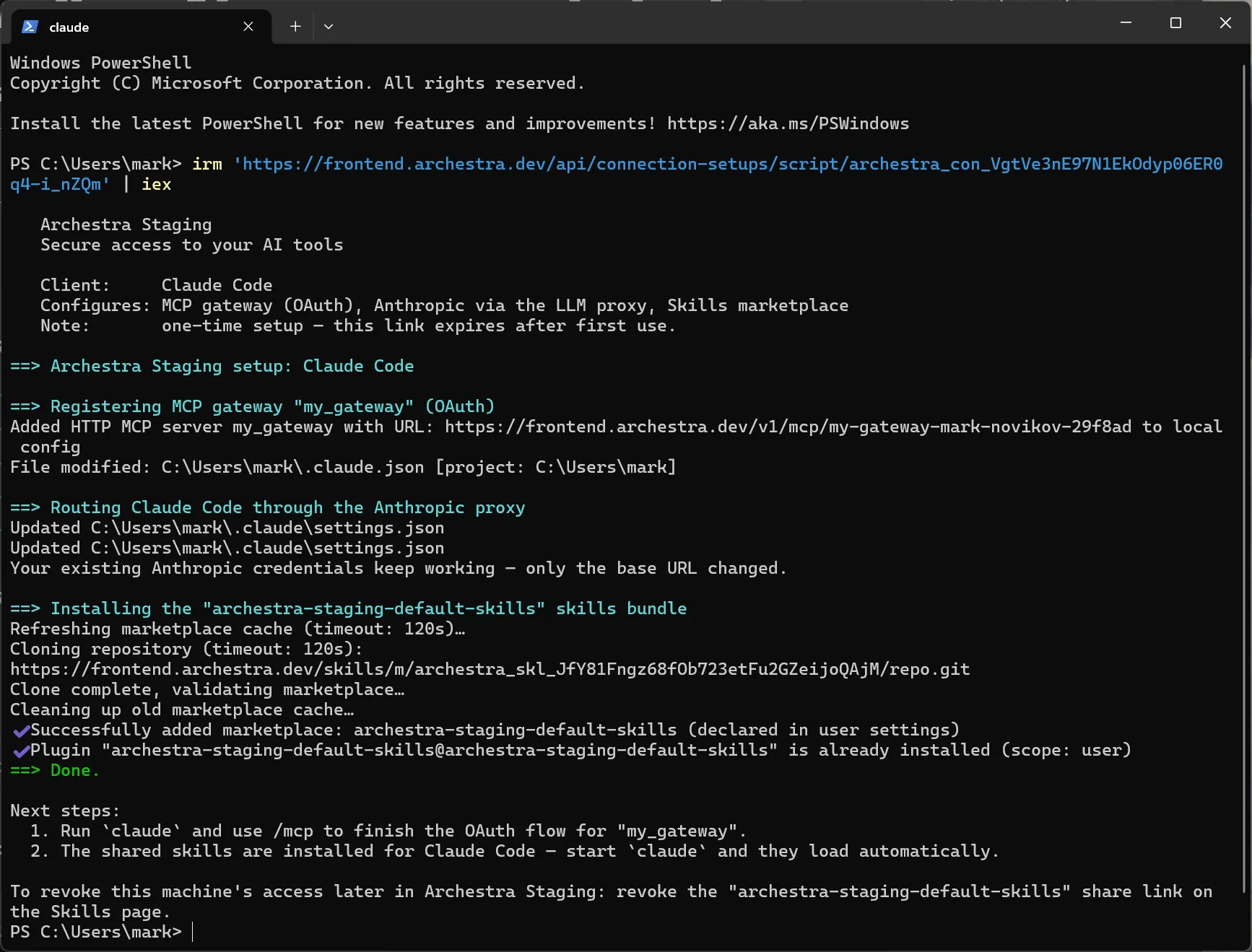
Task: Click step 1 'Run `claude` and use /mcp'
Action: (388, 831)
